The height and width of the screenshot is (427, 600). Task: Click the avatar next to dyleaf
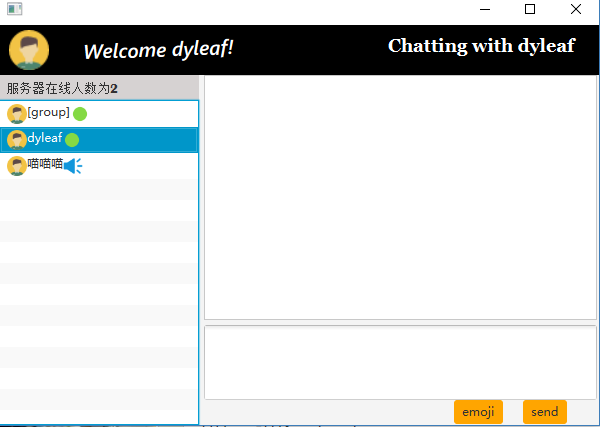click(x=17, y=140)
